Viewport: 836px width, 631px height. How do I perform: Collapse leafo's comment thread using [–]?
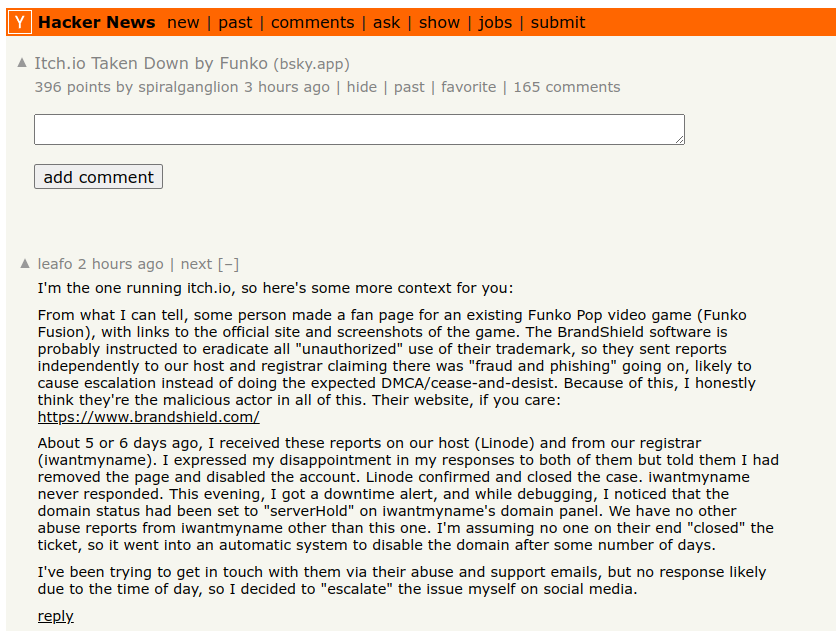(228, 264)
